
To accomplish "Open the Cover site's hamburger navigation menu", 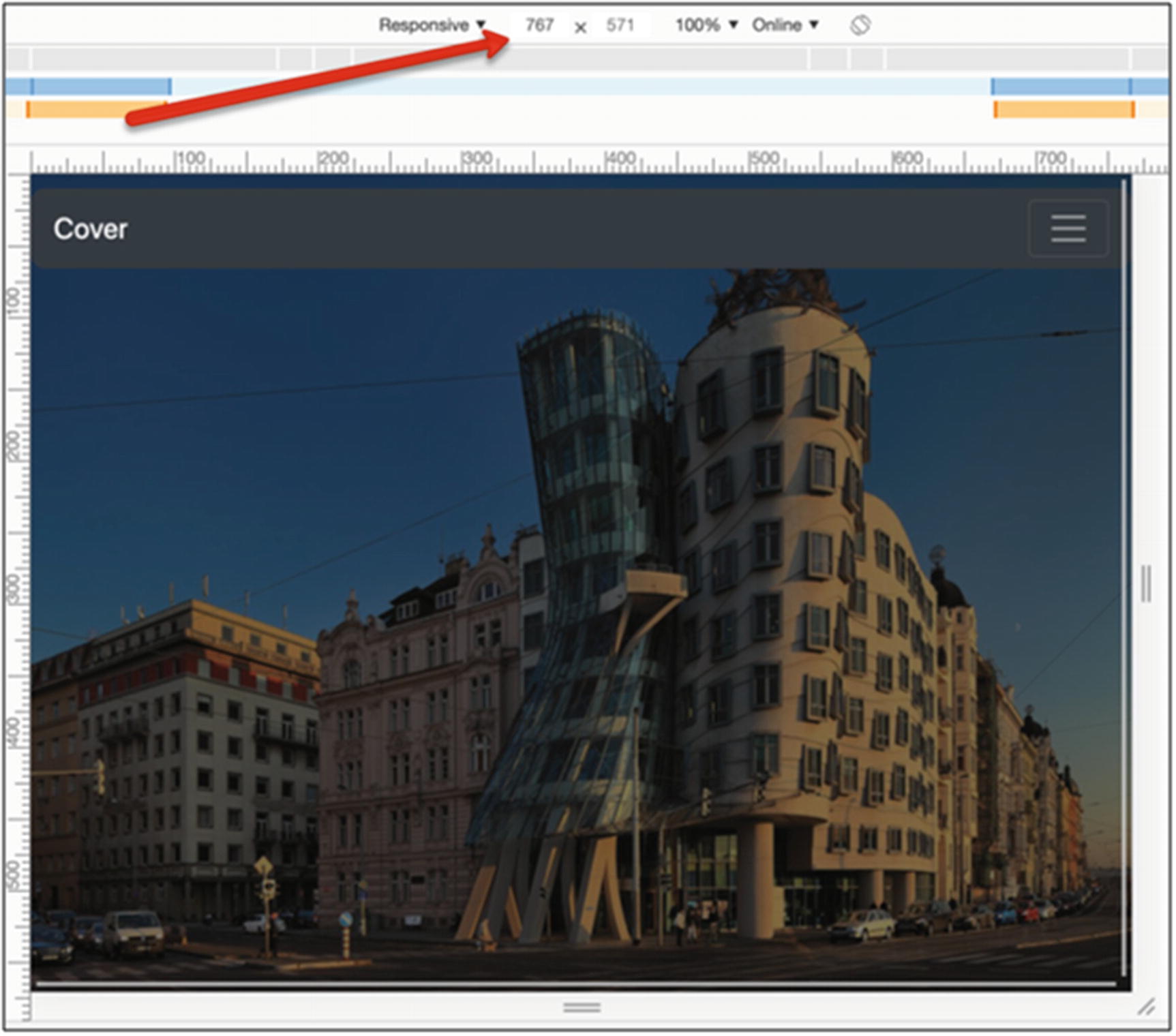I will pos(1068,230).
